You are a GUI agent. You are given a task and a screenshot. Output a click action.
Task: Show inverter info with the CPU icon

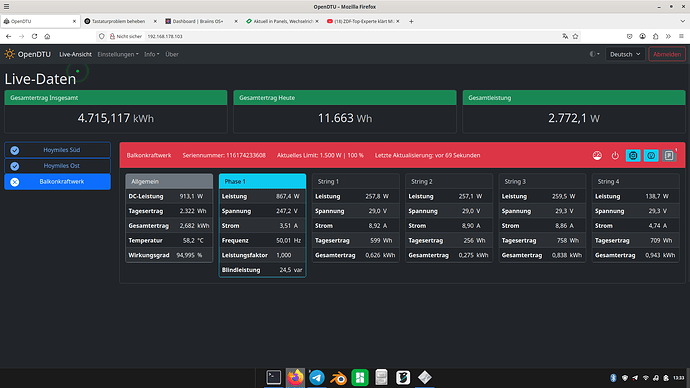(x=633, y=155)
